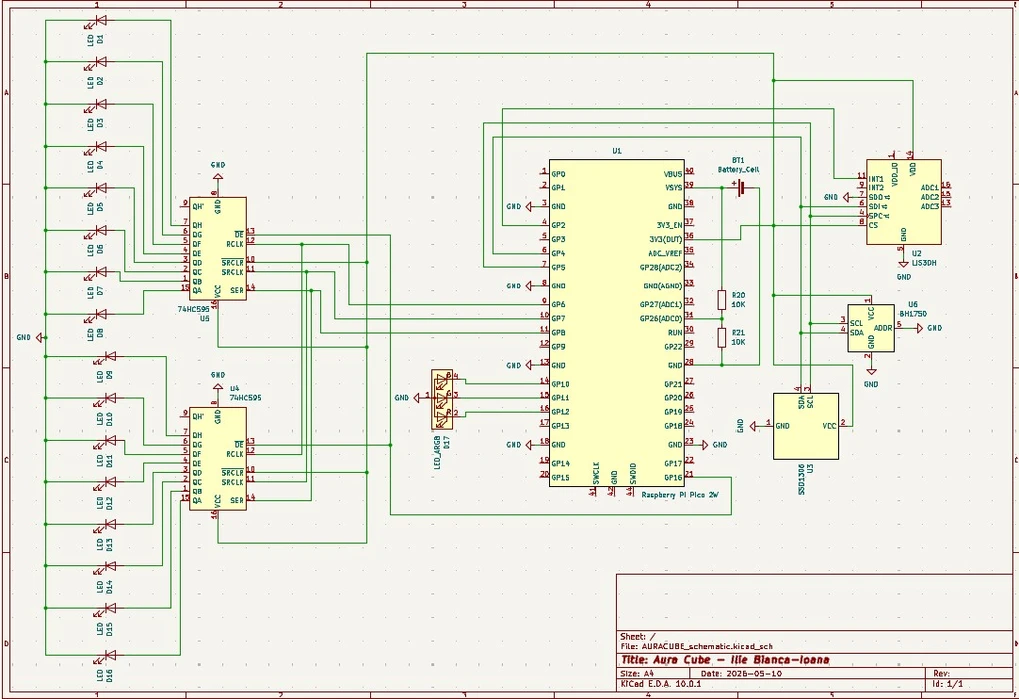Select the U3 SSD1306 display block
The width and height of the screenshot is (1019, 699).
(806, 426)
